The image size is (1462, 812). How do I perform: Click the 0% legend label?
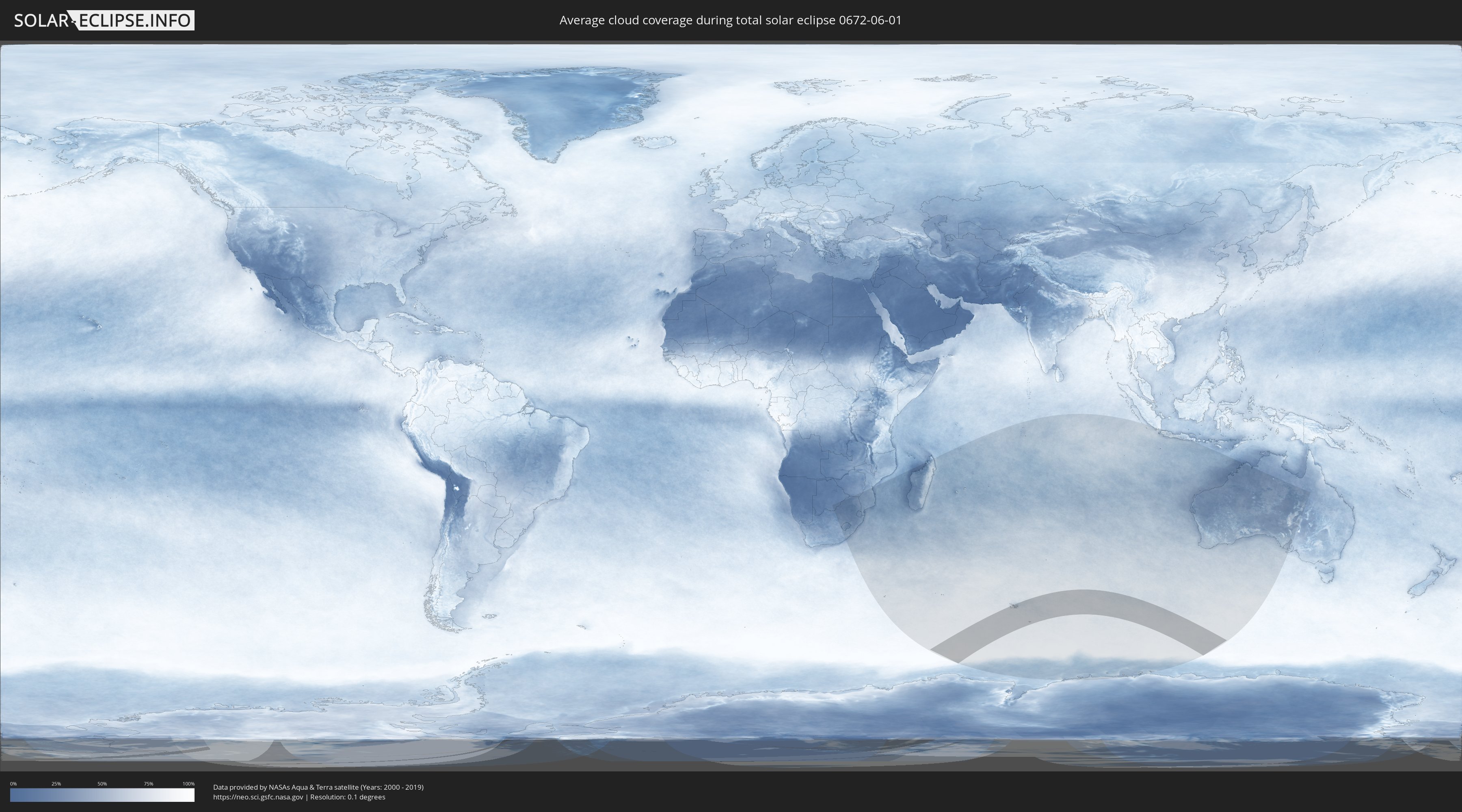13,784
